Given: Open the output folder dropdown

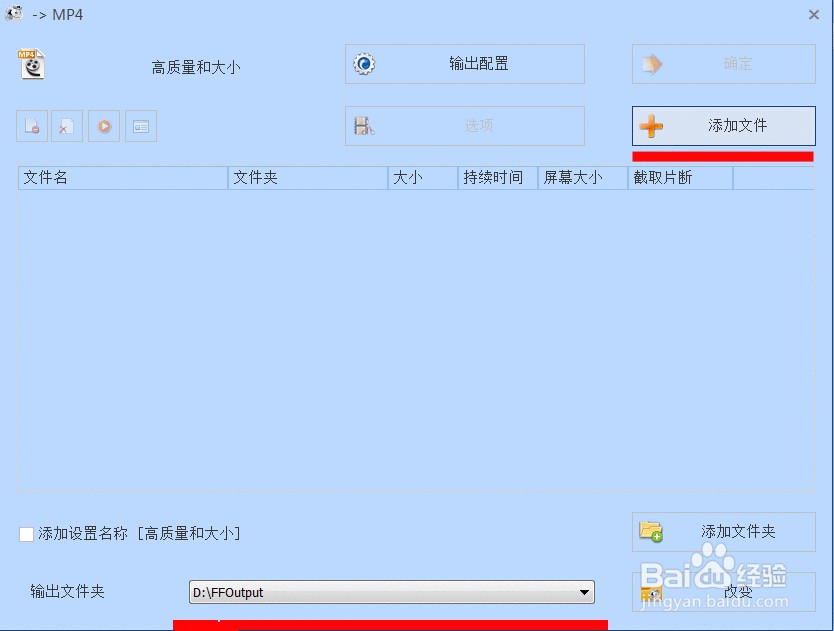Looking at the screenshot, I should [584, 592].
